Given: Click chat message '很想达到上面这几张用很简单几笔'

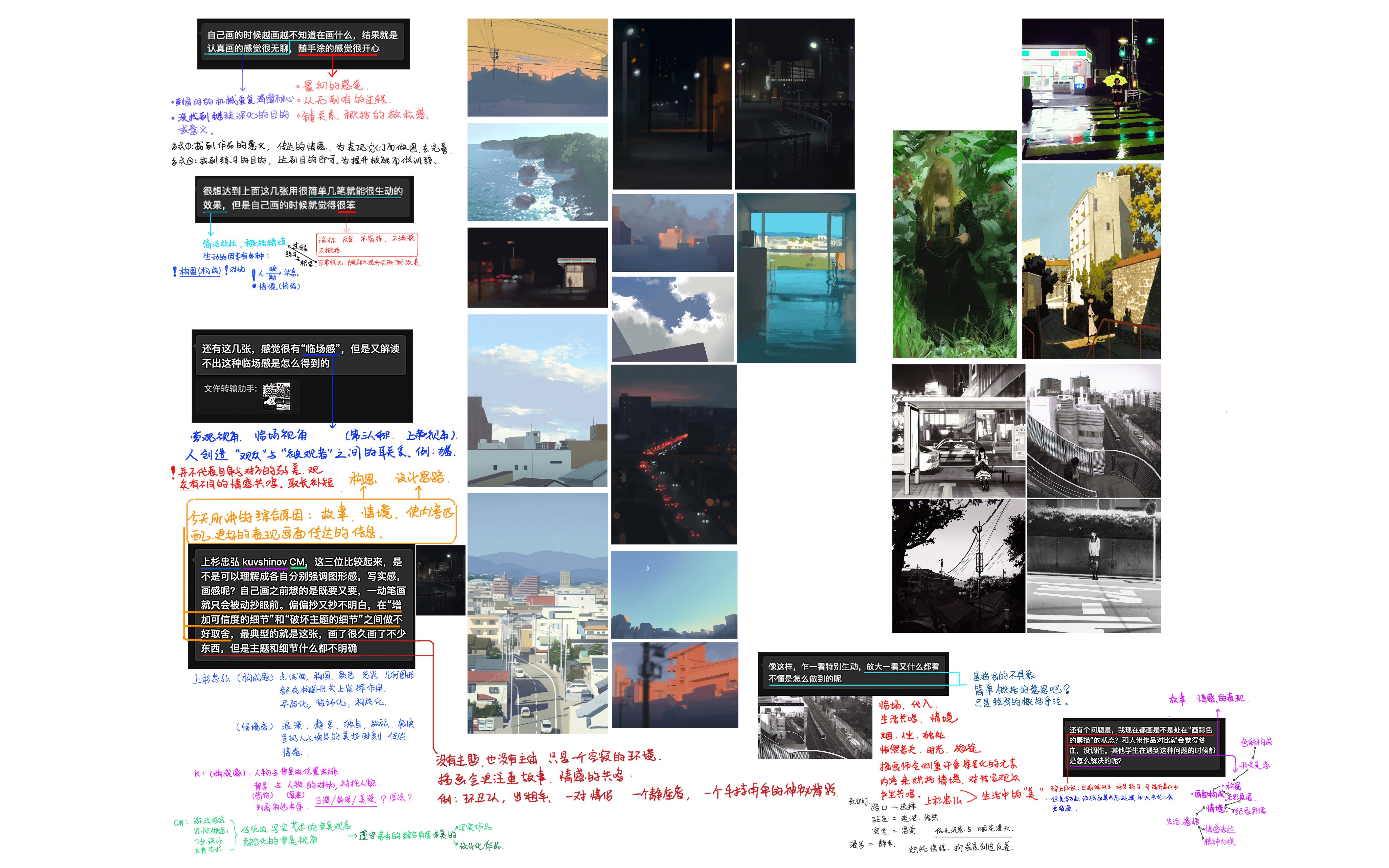Looking at the screenshot, I should [303, 198].
